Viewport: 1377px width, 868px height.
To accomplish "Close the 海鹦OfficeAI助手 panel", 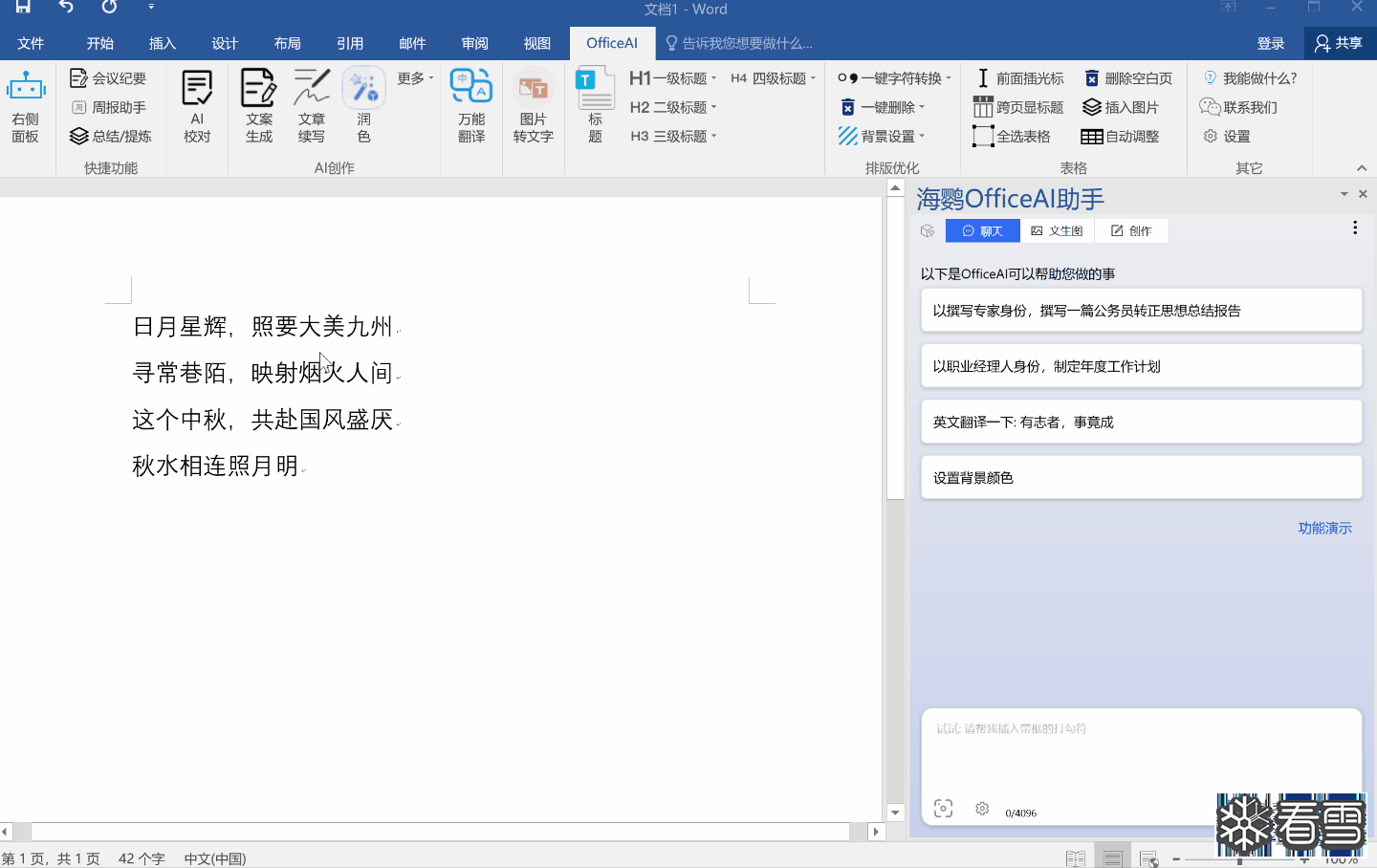I will [1363, 194].
